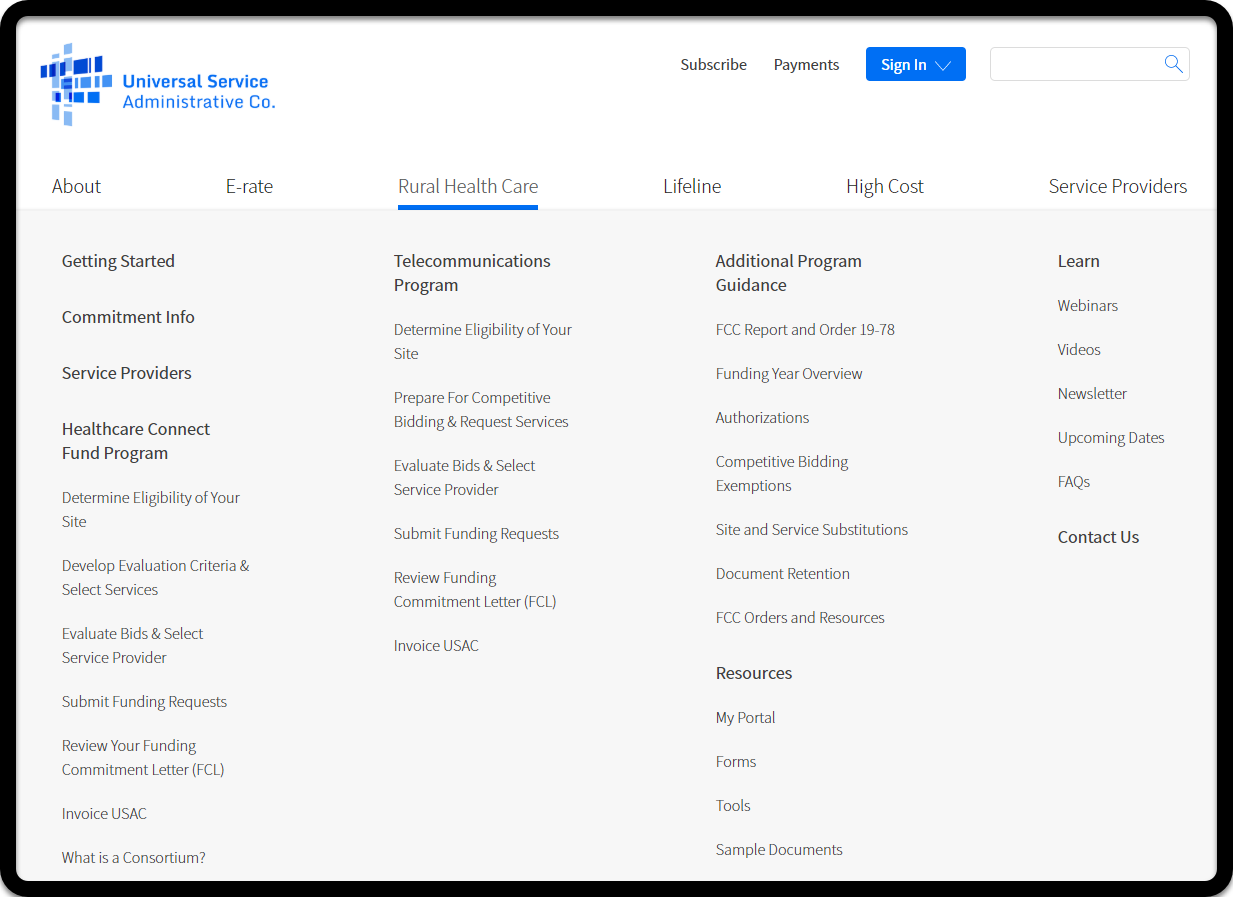The height and width of the screenshot is (897, 1233).
Task: Open FCC Report and Order 19-78
Action: pos(804,330)
